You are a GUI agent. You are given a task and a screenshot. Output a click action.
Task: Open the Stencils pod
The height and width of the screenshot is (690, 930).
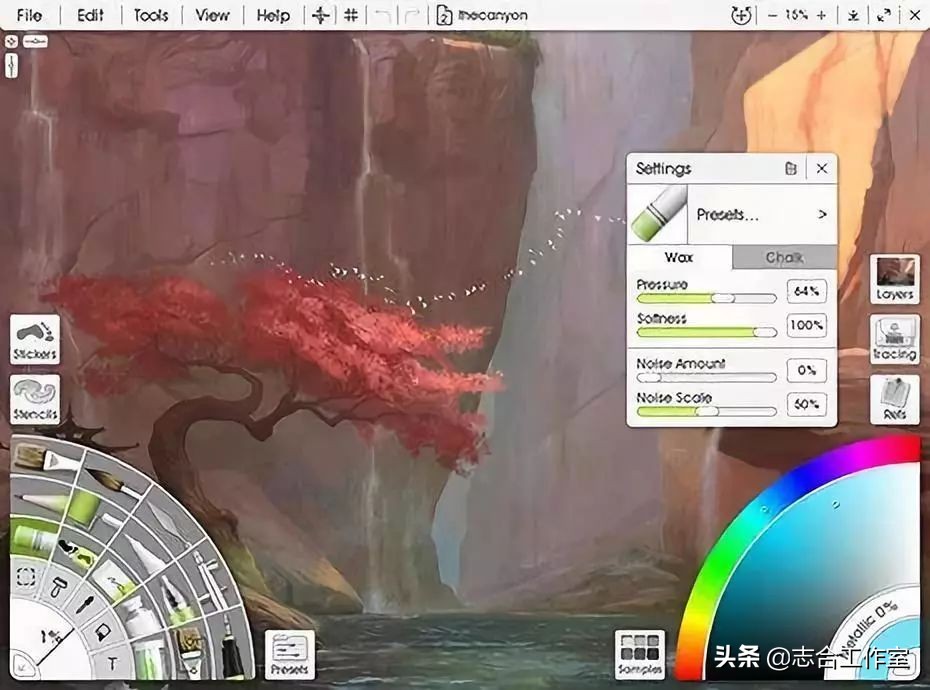point(35,396)
